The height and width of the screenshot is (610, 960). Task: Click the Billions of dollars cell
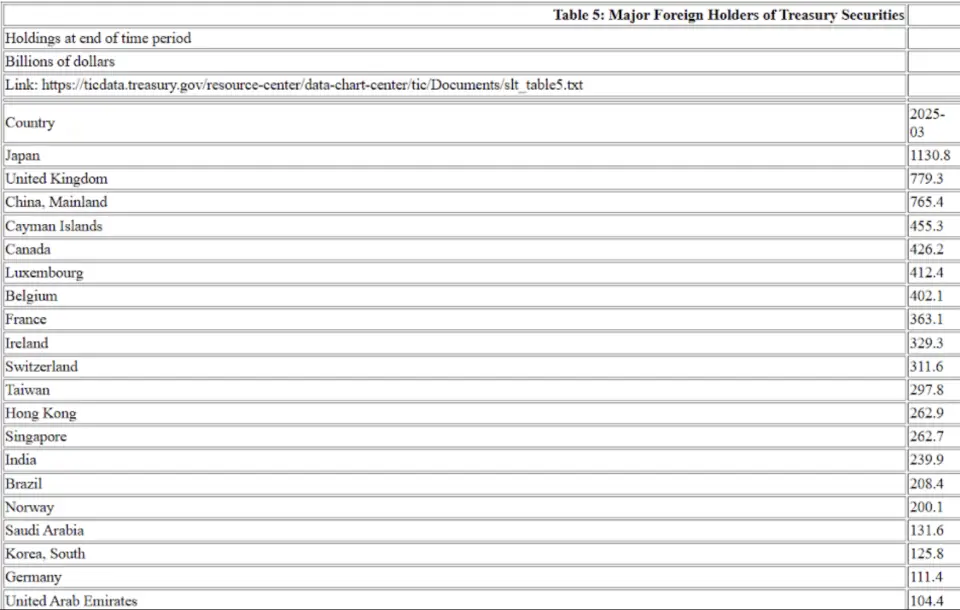coord(455,62)
